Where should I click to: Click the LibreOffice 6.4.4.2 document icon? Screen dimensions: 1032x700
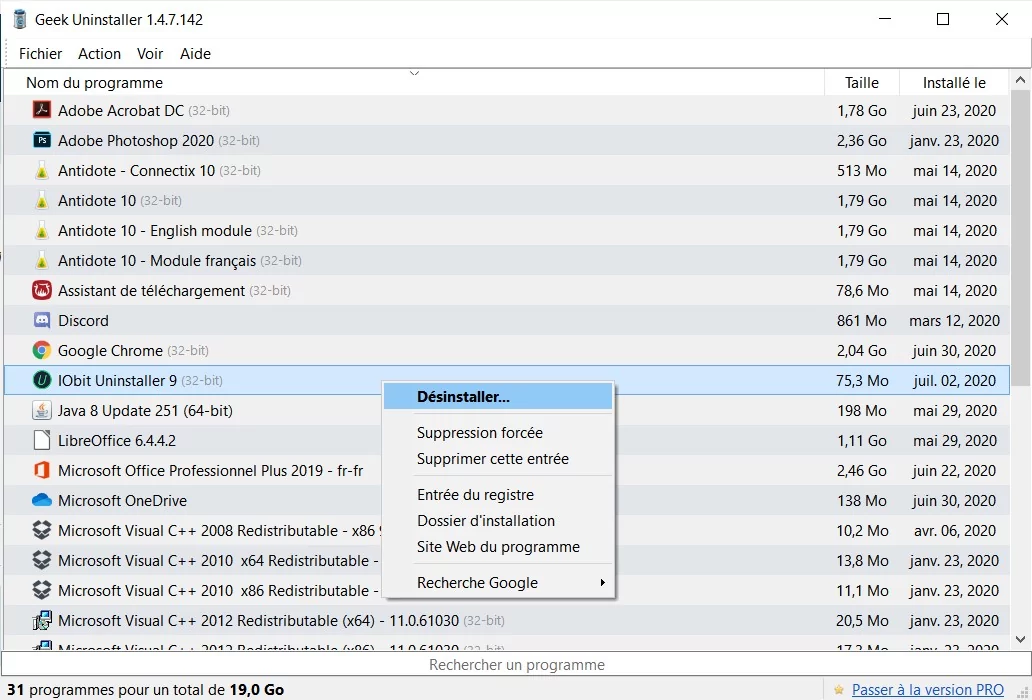[x=41, y=440]
